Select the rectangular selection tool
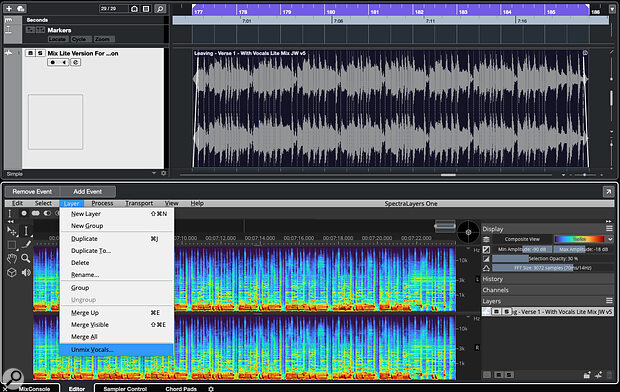The image size is (620, 392). (12, 245)
